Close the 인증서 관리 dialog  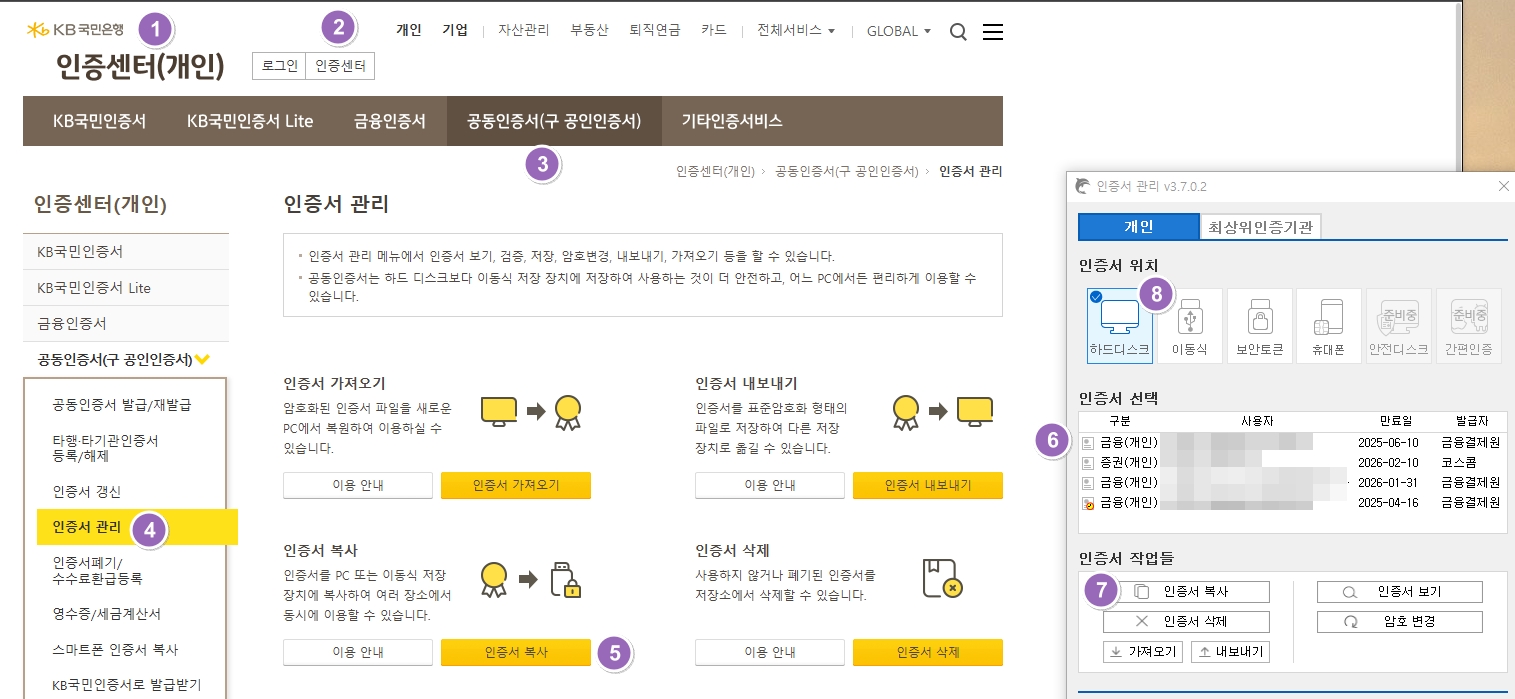1503,186
